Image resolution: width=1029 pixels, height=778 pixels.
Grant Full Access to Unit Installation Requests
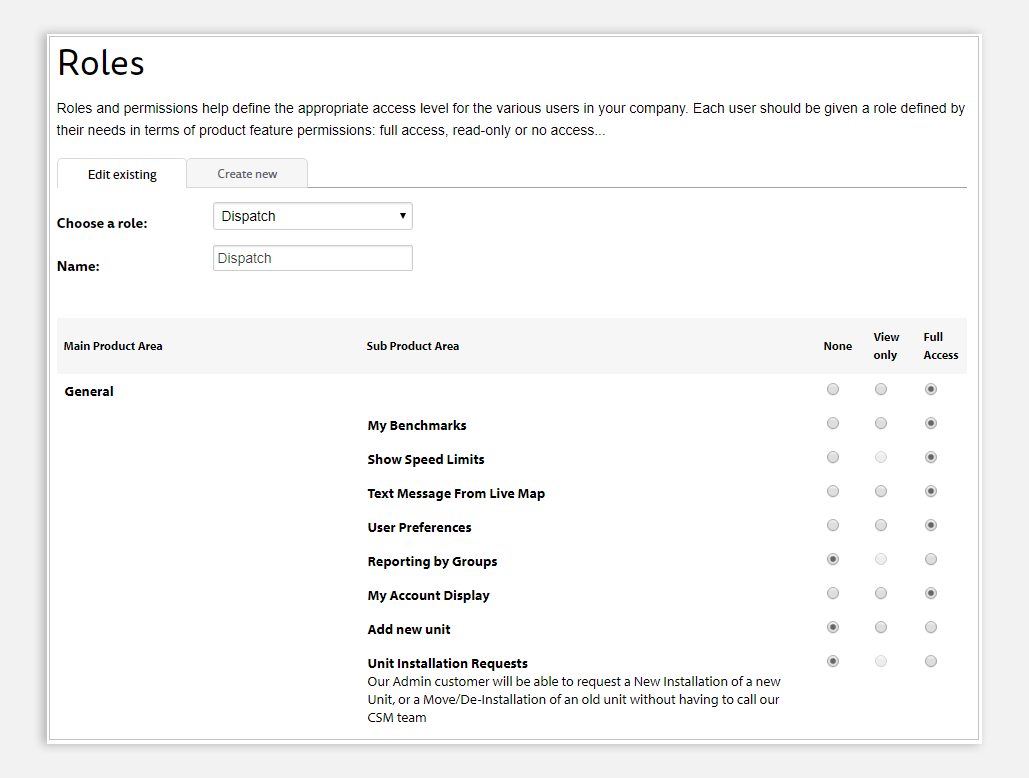(931, 661)
